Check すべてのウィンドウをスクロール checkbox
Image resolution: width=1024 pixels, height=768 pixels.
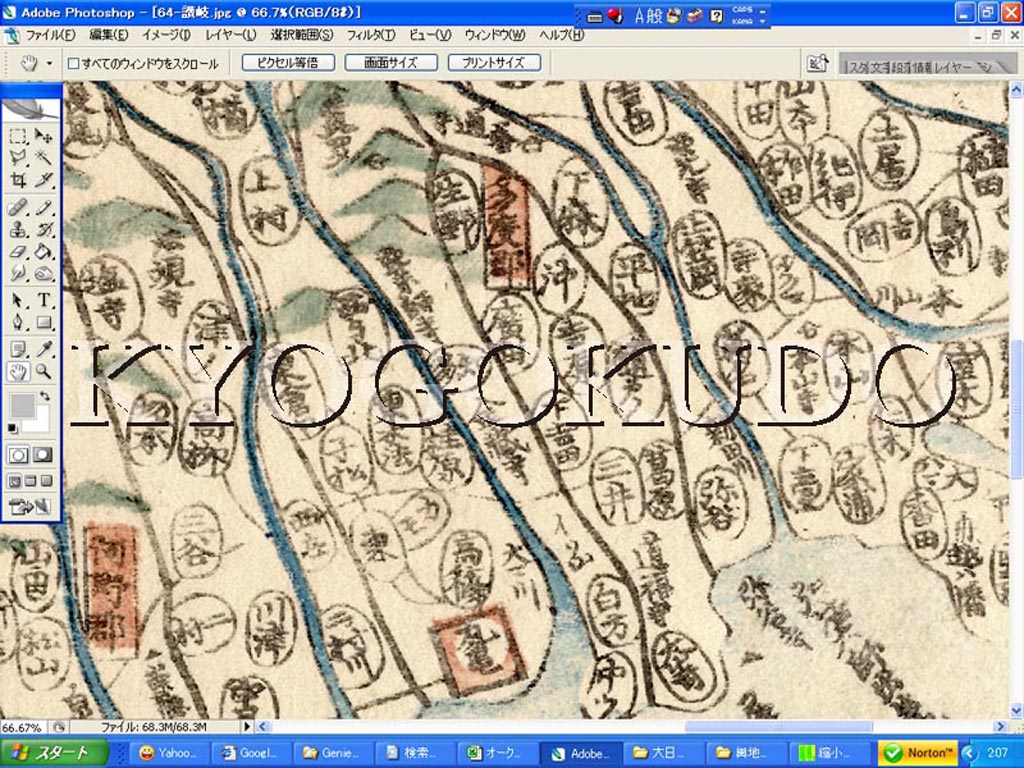click(74, 63)
